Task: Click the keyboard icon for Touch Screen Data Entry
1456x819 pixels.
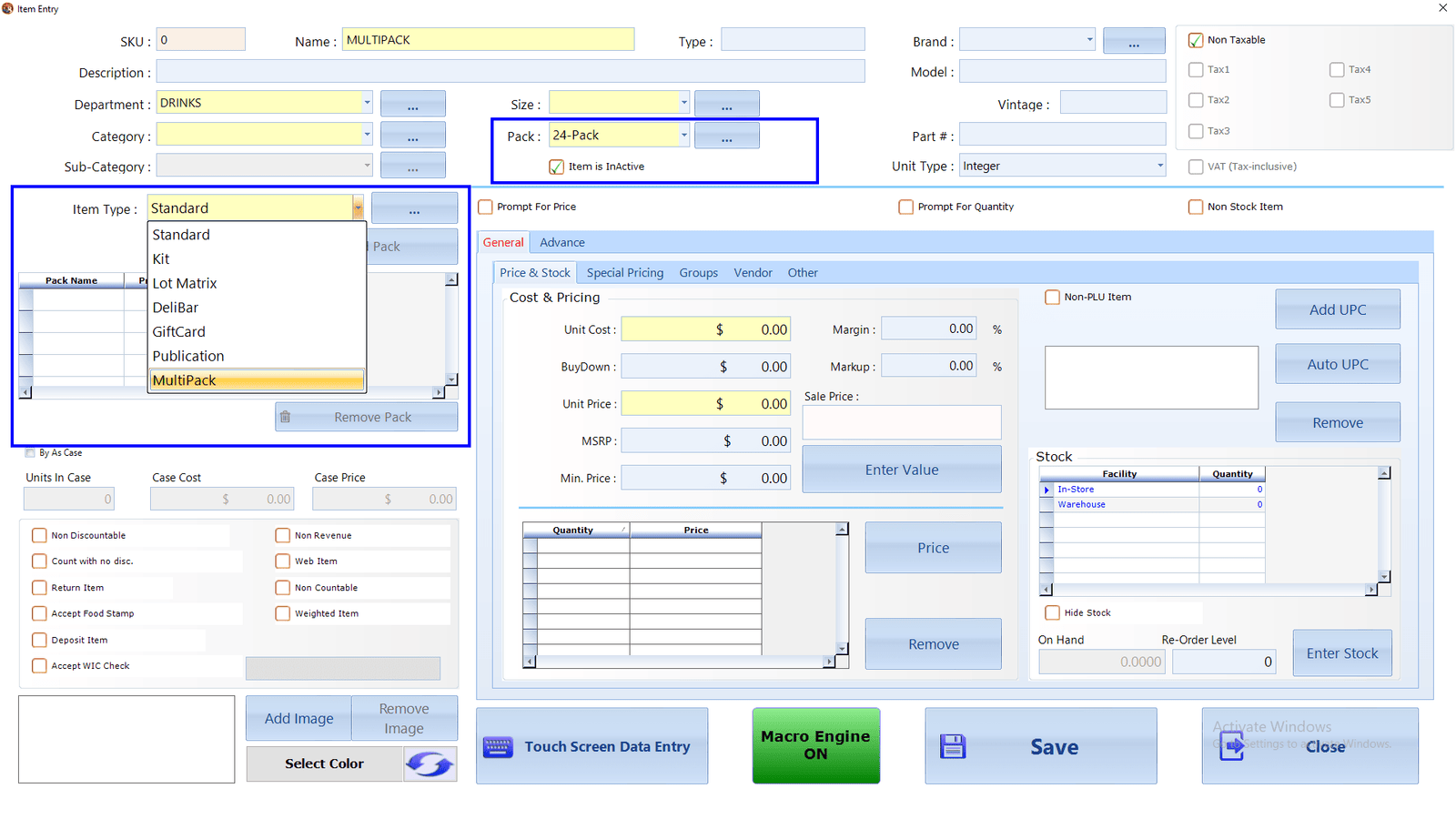Action: pyautogui.click(x=498, y=746)
